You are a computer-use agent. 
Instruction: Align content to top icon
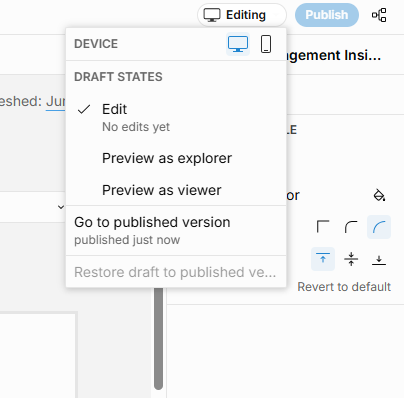(x=323, y=259)
